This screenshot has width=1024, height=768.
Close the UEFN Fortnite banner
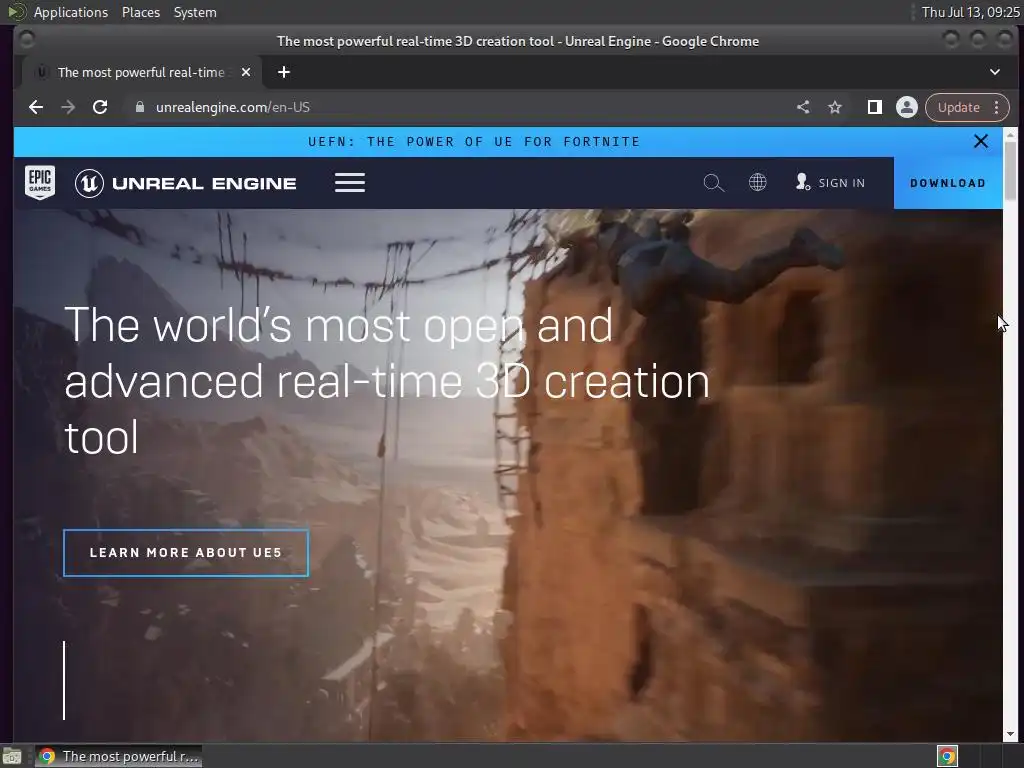click(x=981, y=141)
